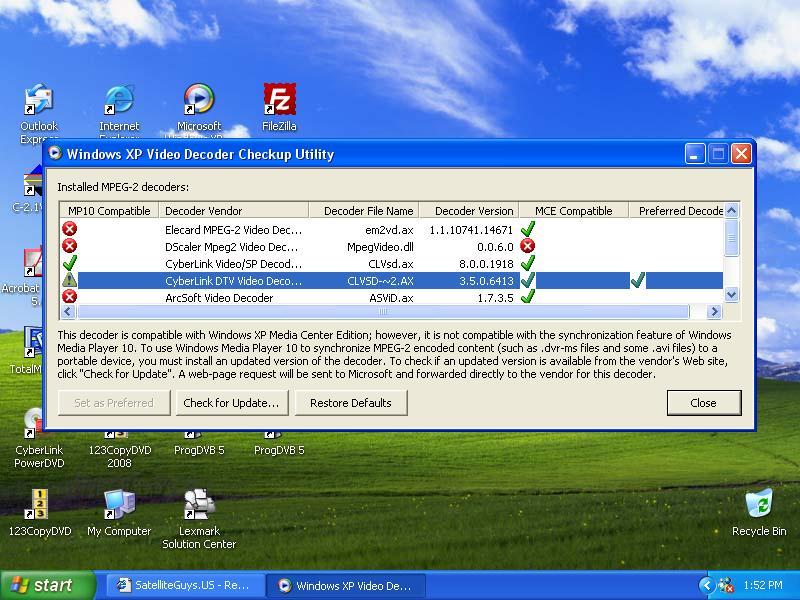Viewport: 800px width, 600px height.
Task: Sort by the Decoder Vendor column header
Action: pos(234,211)
